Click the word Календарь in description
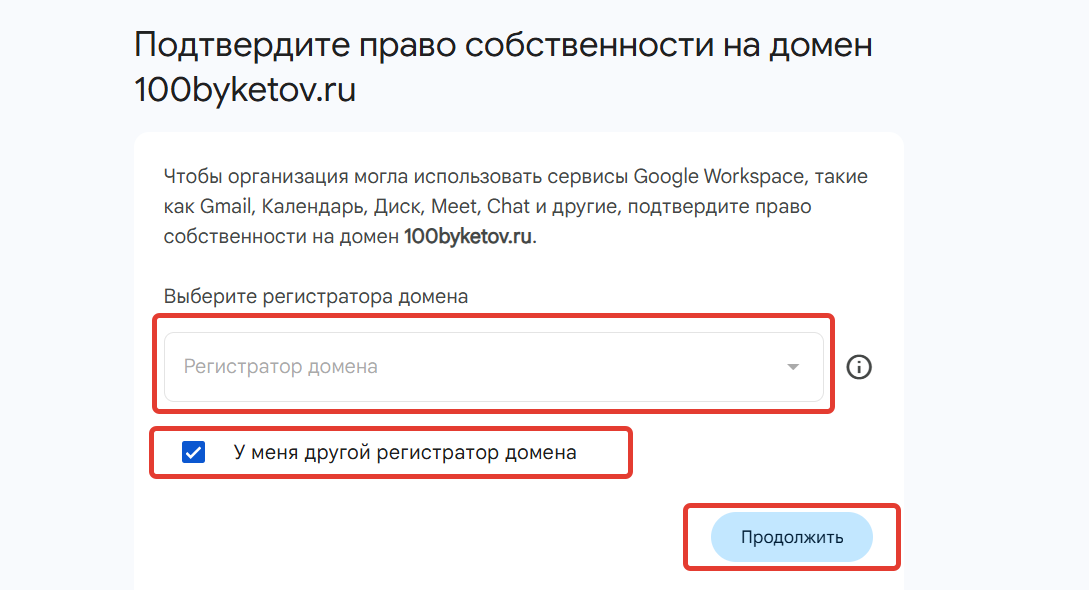The image size is (1089, 590). (x=313, y=207)
